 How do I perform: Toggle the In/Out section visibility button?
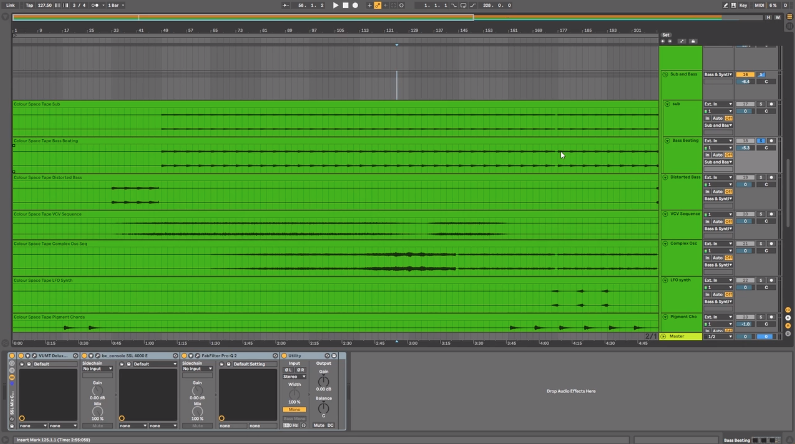tap(788, 310)
